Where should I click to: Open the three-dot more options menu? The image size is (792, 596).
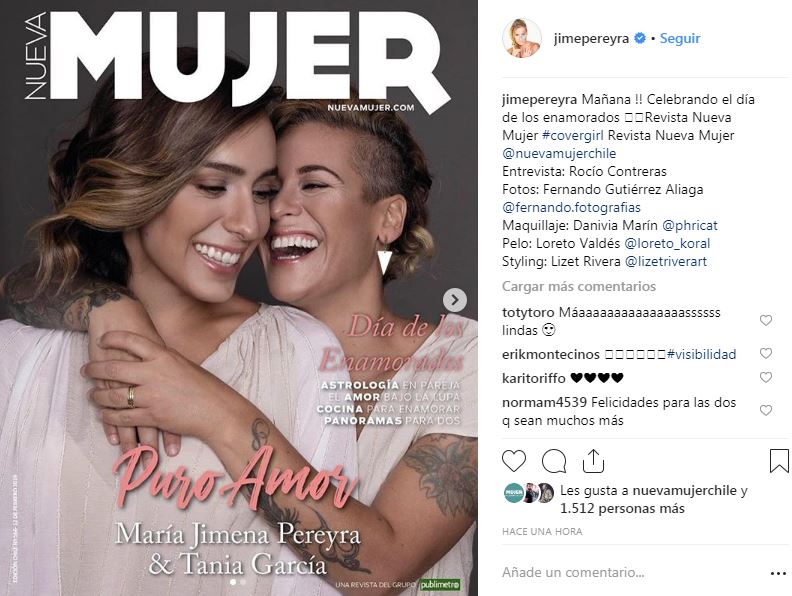(779, 574)
